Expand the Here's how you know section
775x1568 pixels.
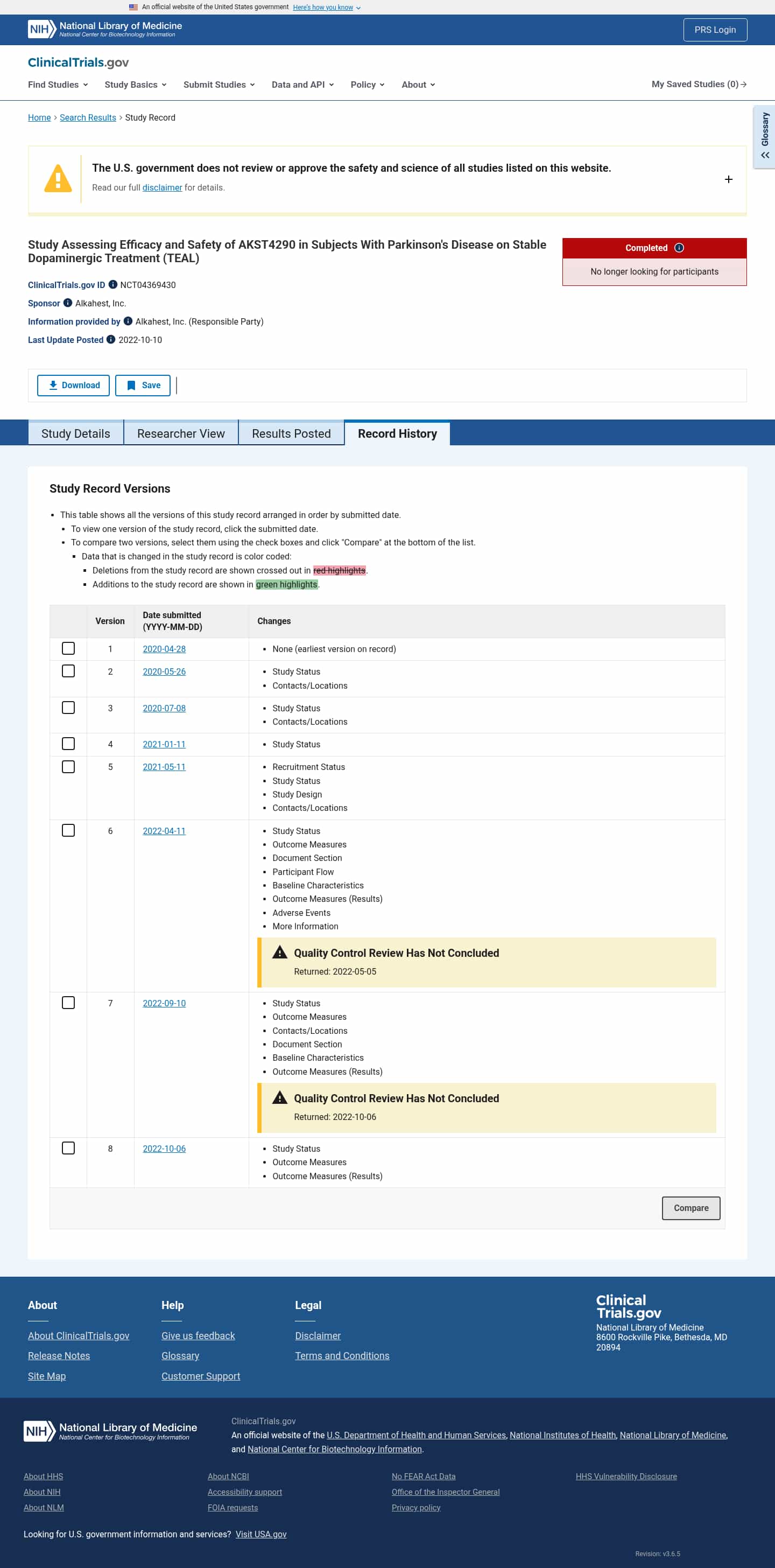327,8
